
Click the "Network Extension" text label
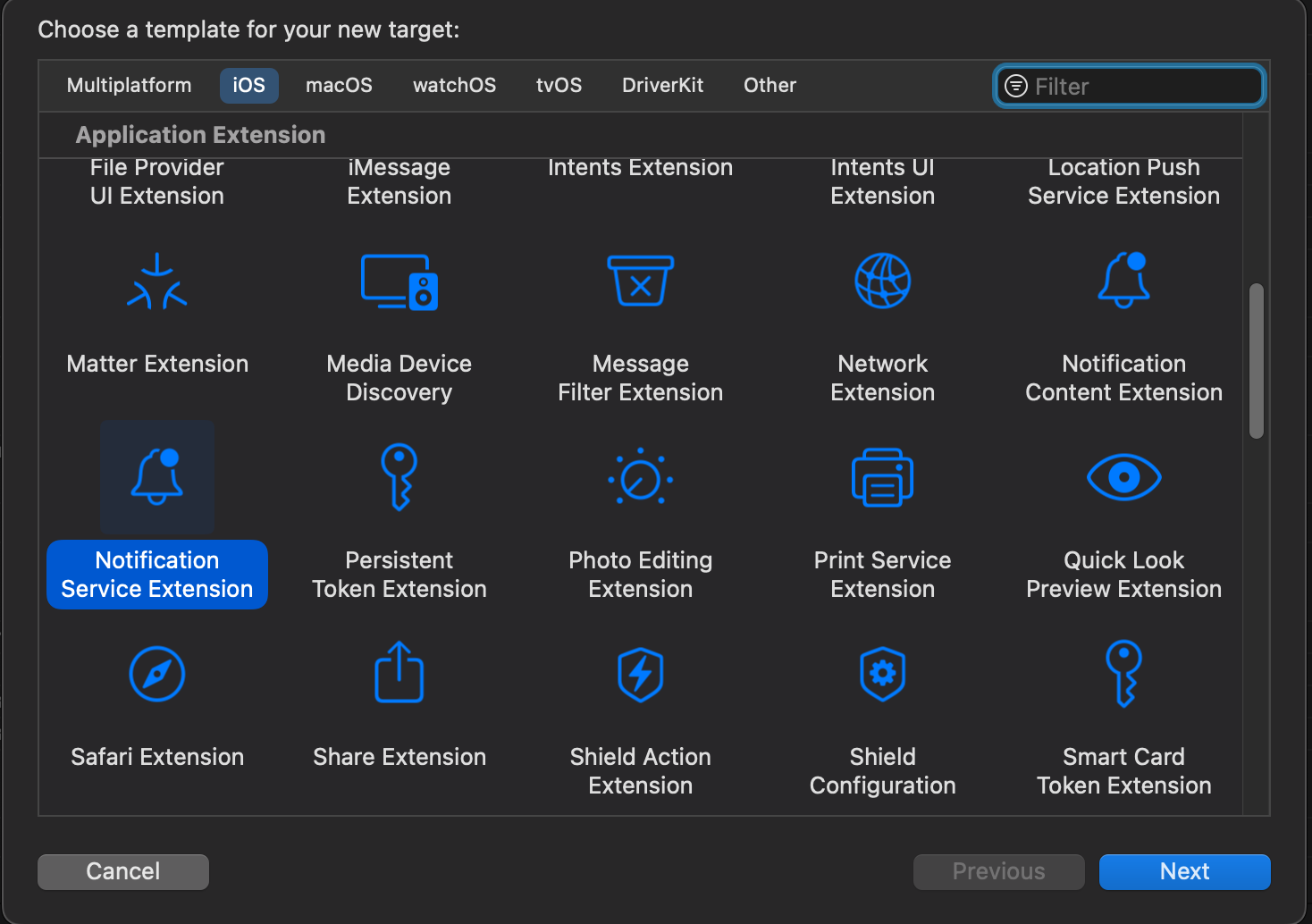click(883, 378)
